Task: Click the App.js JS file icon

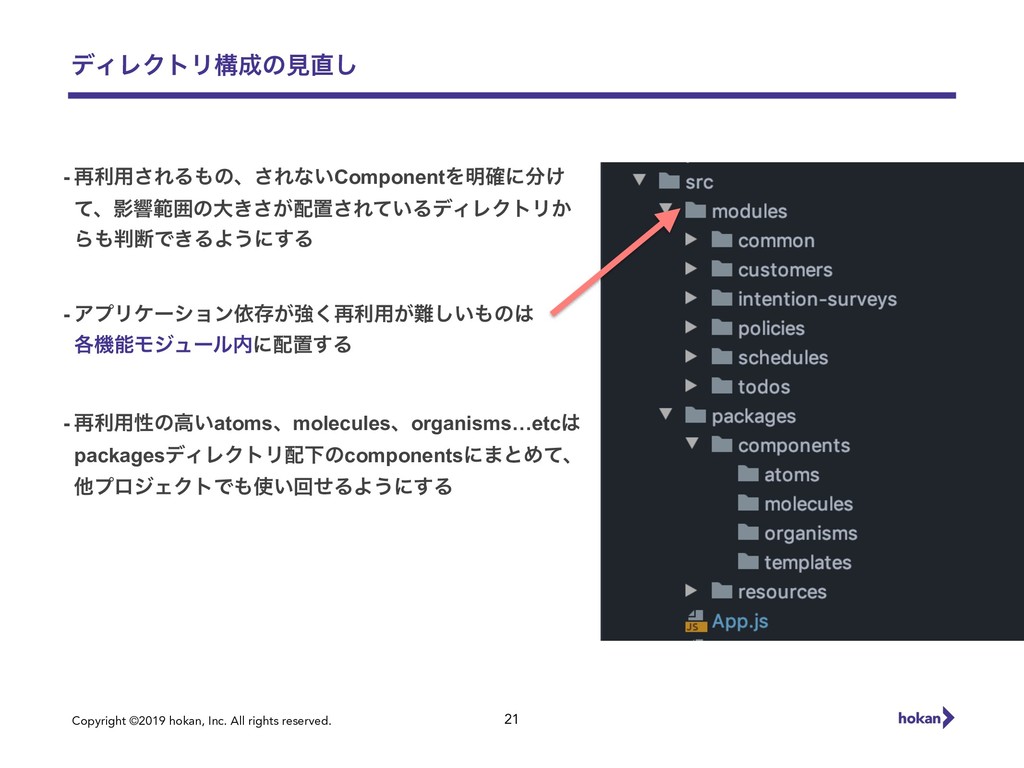Action: pyautogui.click(x=696, y=621)
